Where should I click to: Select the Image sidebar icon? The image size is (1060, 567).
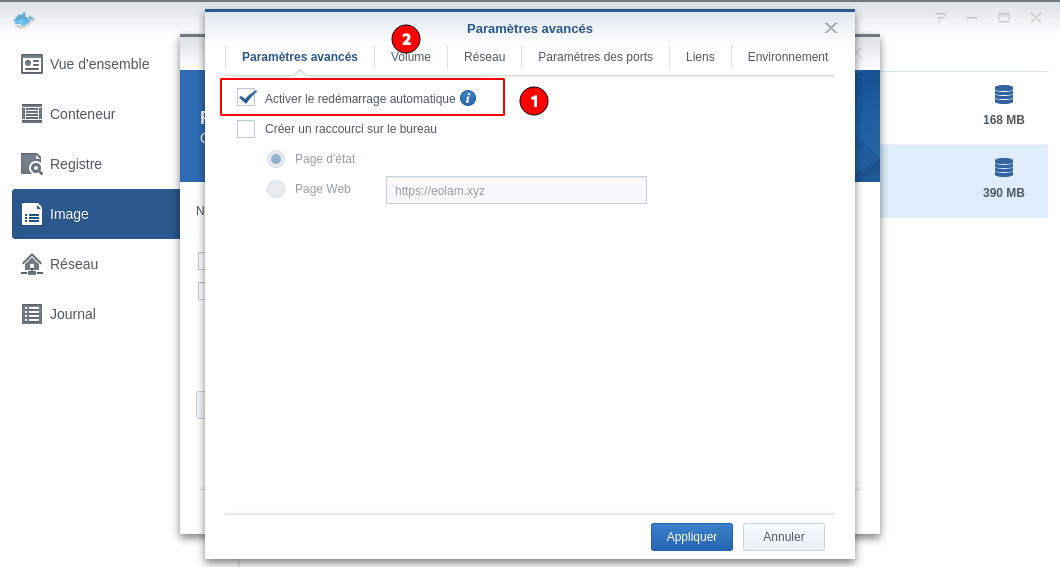pyautogui.click(x=32, y=214)
